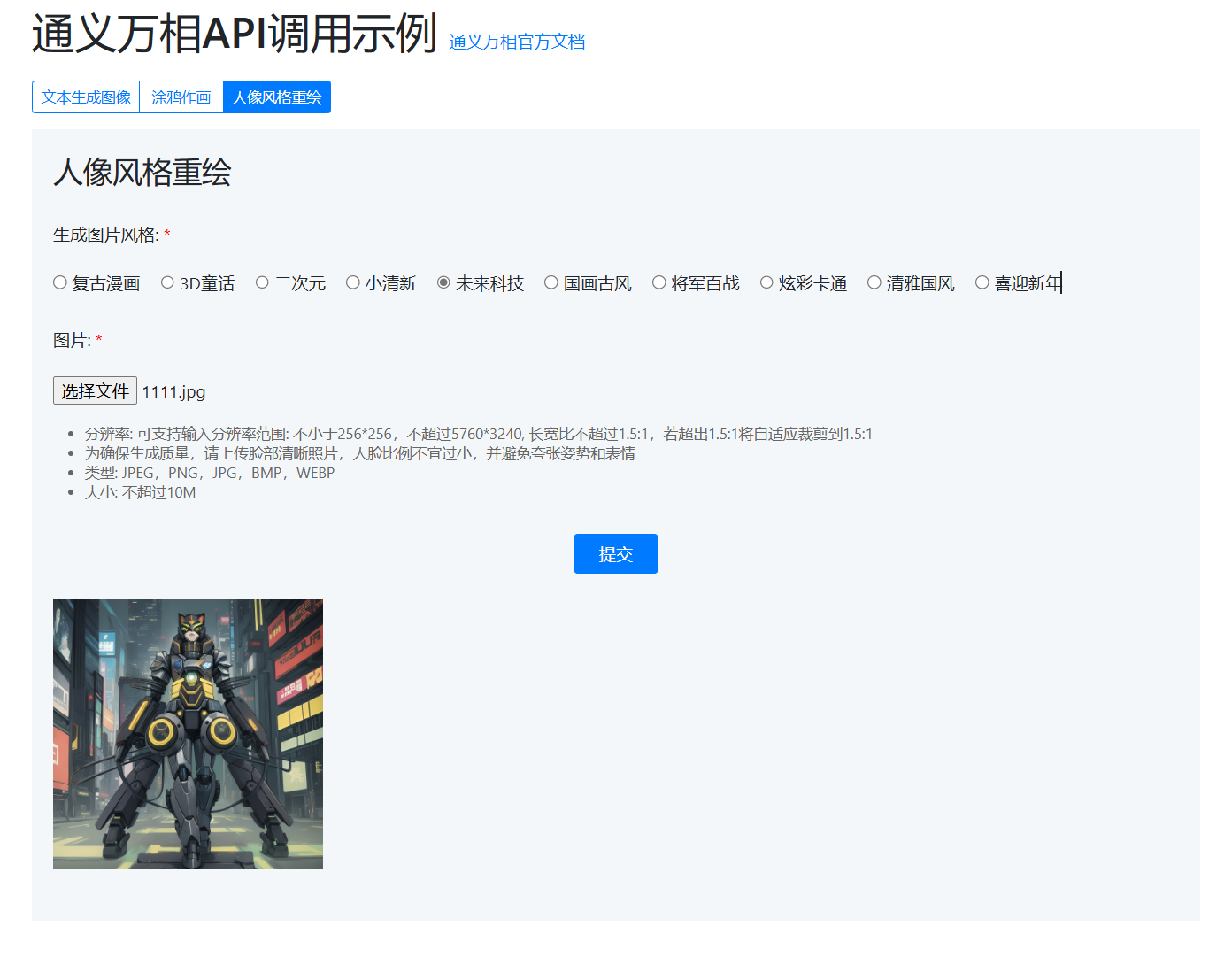Choose the 国画古风 style
Image resolution: width=1232 pixels, height=965 pixels.
[551, 282]
